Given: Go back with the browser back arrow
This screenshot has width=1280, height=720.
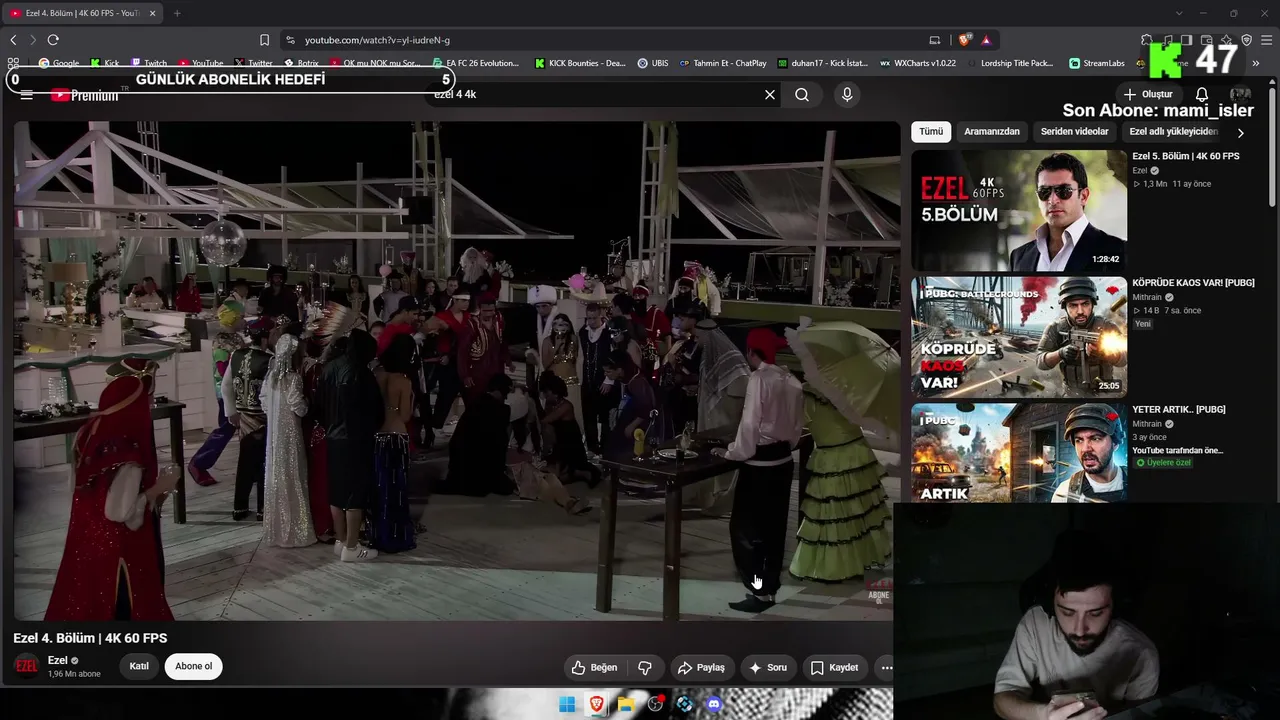Looking at the screenshot, I should pyautogui.click(x=13, y=40).
